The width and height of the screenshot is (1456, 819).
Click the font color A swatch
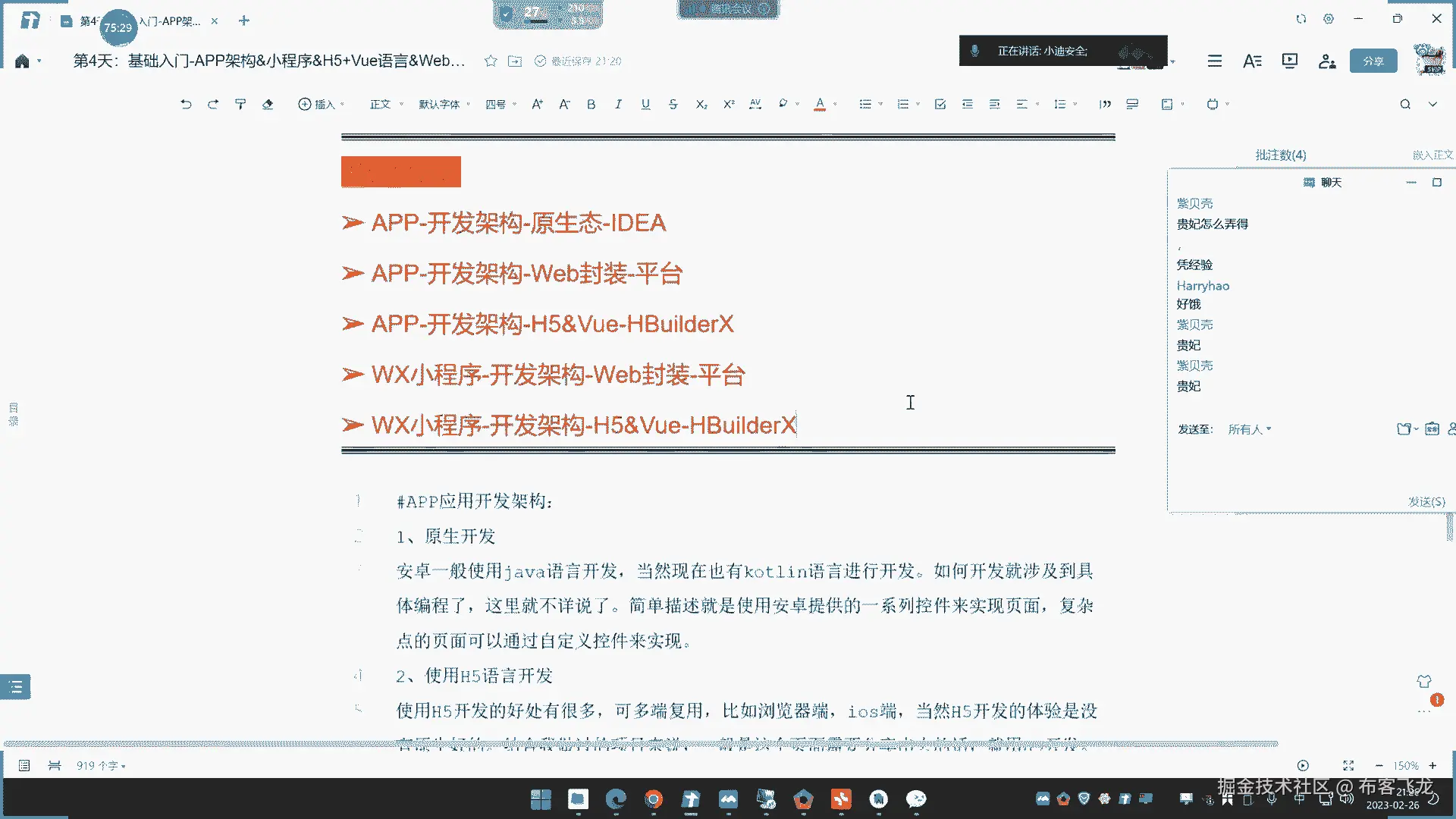point(820,105)
